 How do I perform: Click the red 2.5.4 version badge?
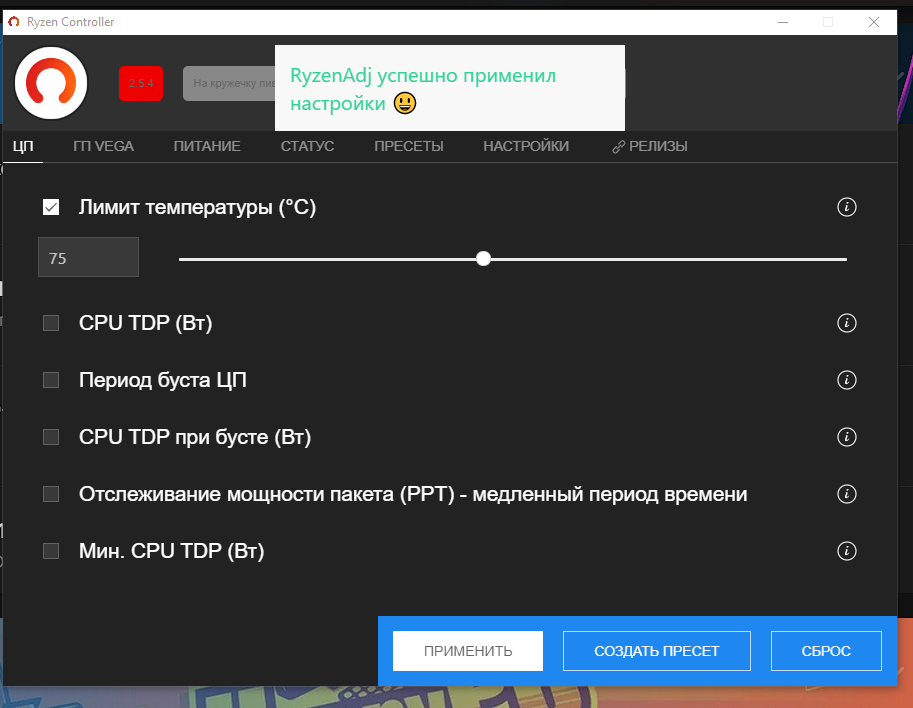click(141, 83)
